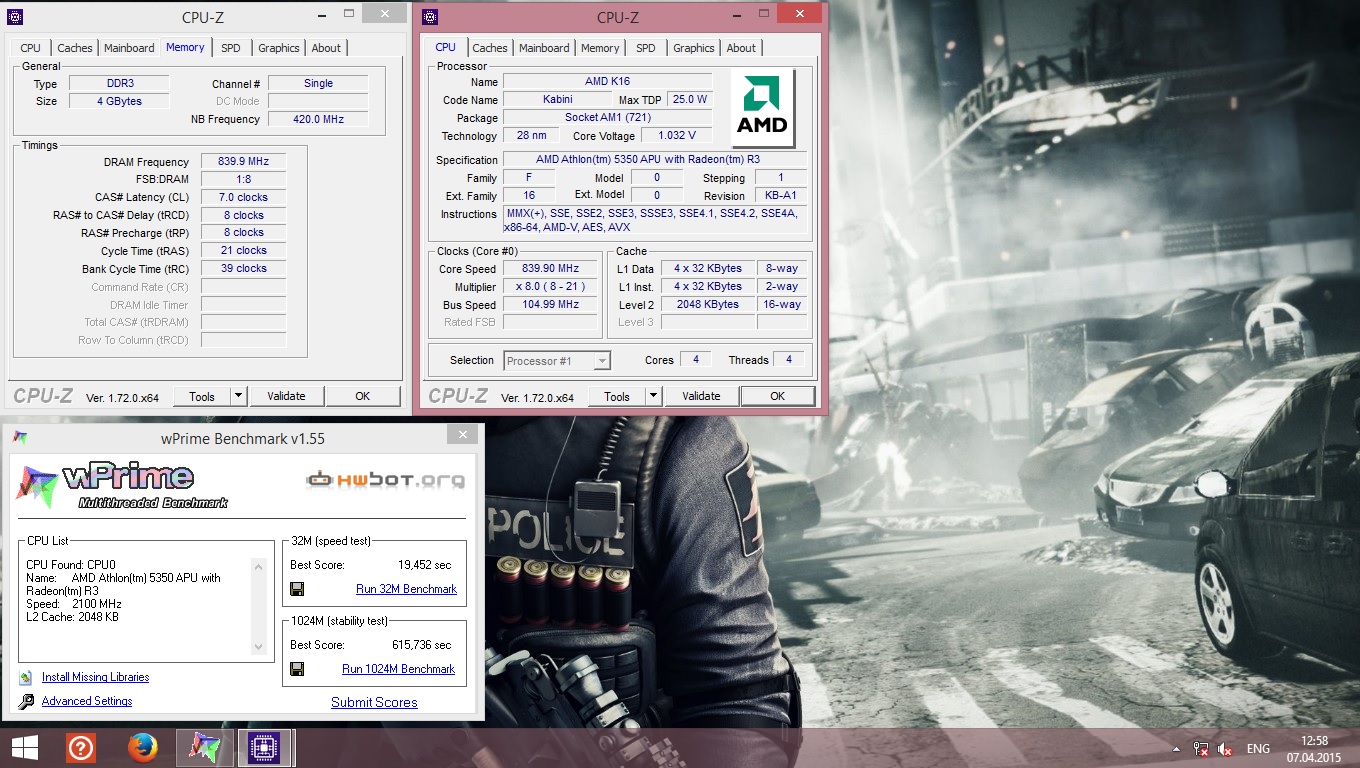Run the 32M Benchmark
Viewport: 1360px width, 768px height.
point(406,589)
